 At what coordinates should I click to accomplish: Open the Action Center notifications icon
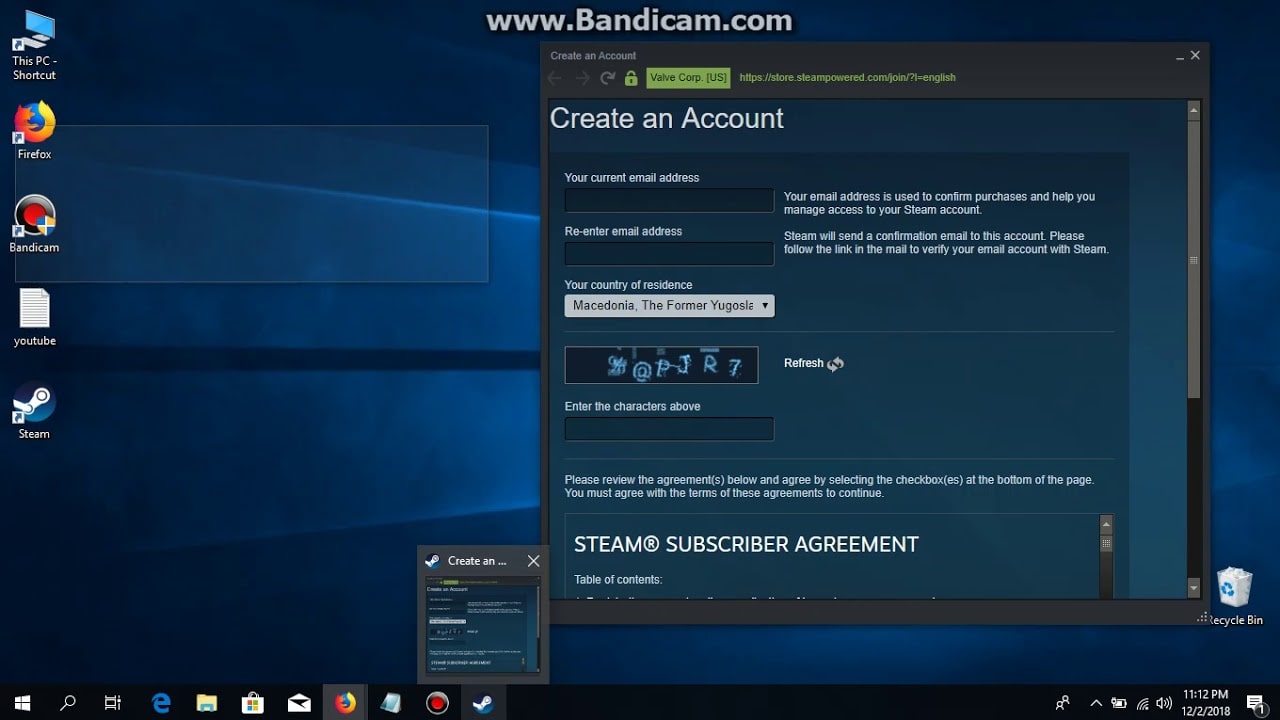coord(1256,704)
